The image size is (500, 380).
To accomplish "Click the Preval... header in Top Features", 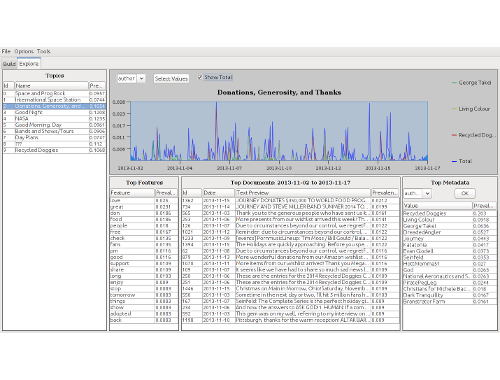I will coord(166,193).
